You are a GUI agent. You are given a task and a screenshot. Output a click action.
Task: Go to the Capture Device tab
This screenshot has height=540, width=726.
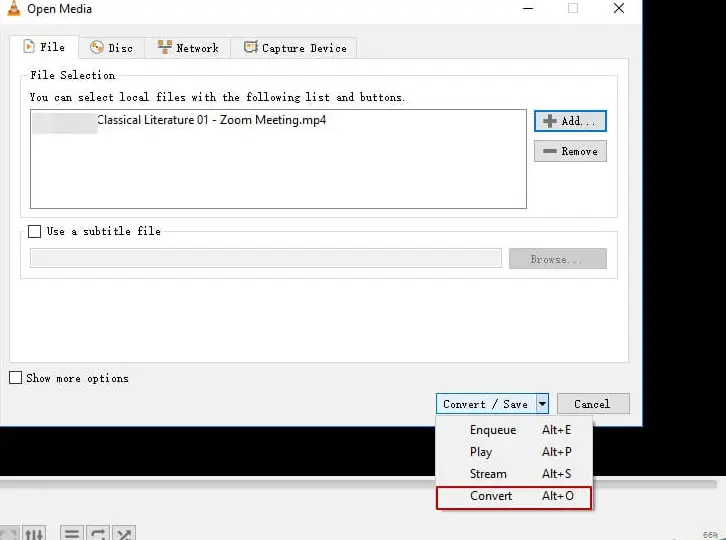[294, 48]
